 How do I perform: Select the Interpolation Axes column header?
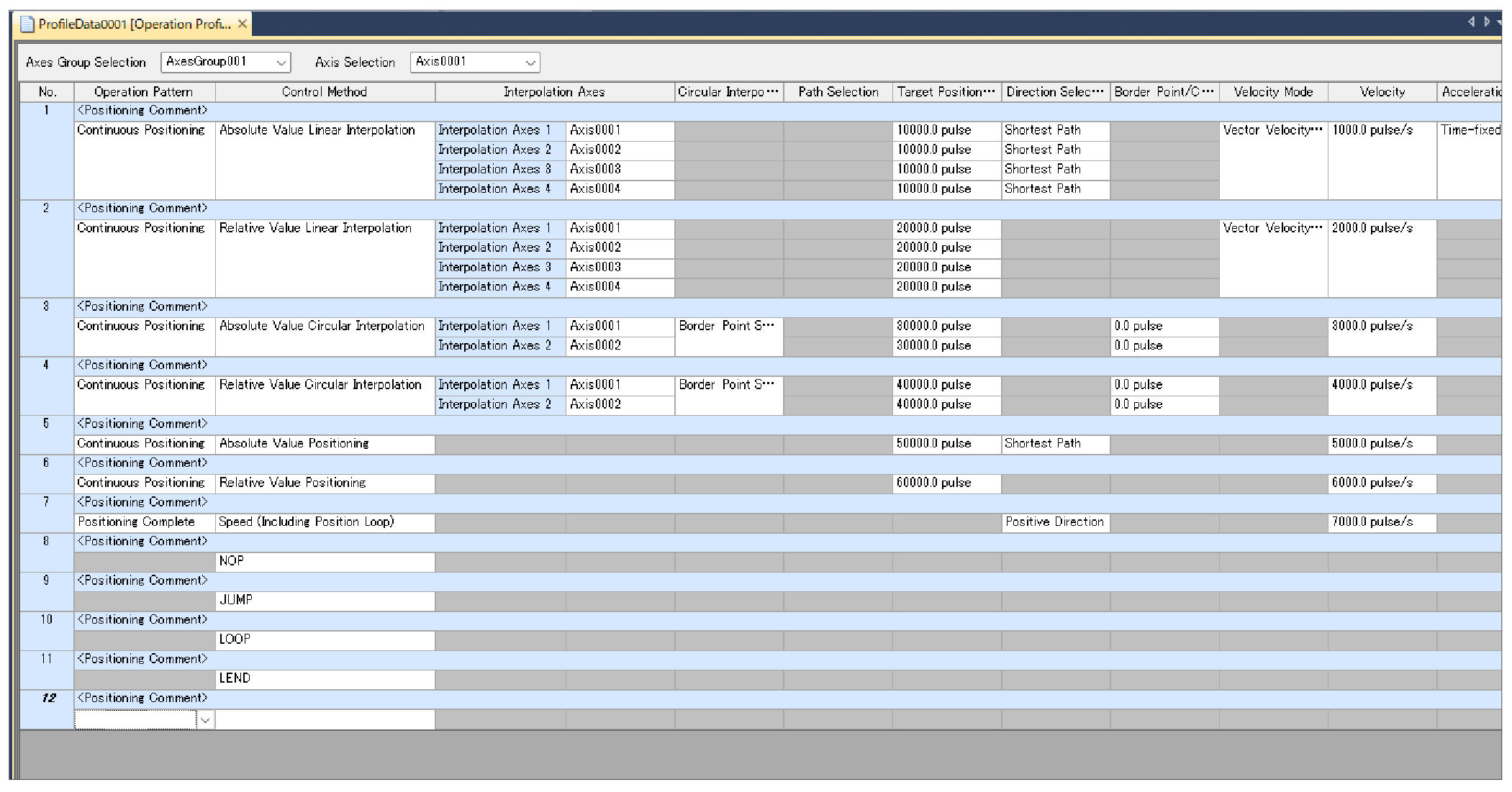pos(554,92)
